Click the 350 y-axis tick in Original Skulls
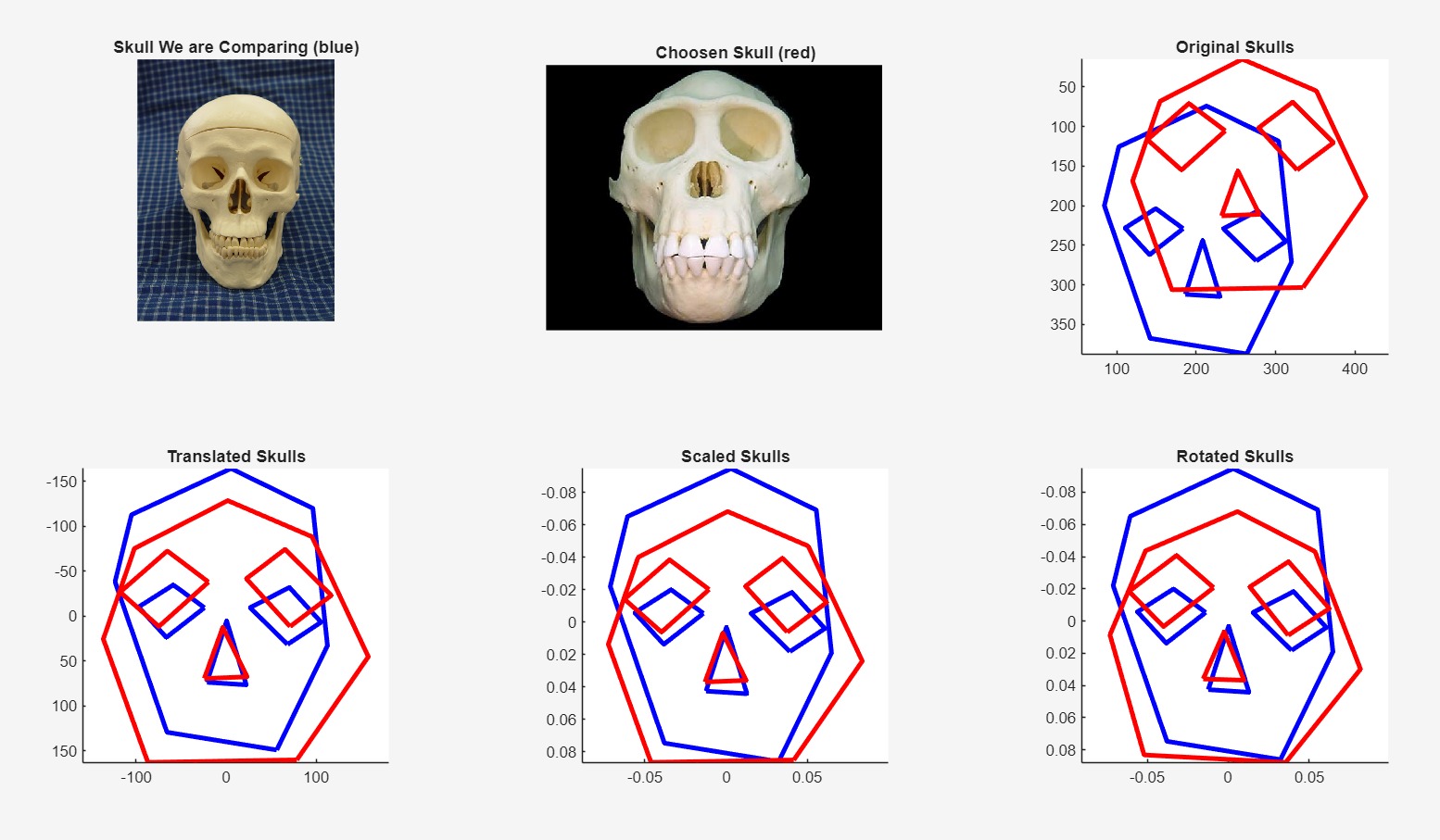This screenshot has width=1440, height=840. (x=1063, y=324)
